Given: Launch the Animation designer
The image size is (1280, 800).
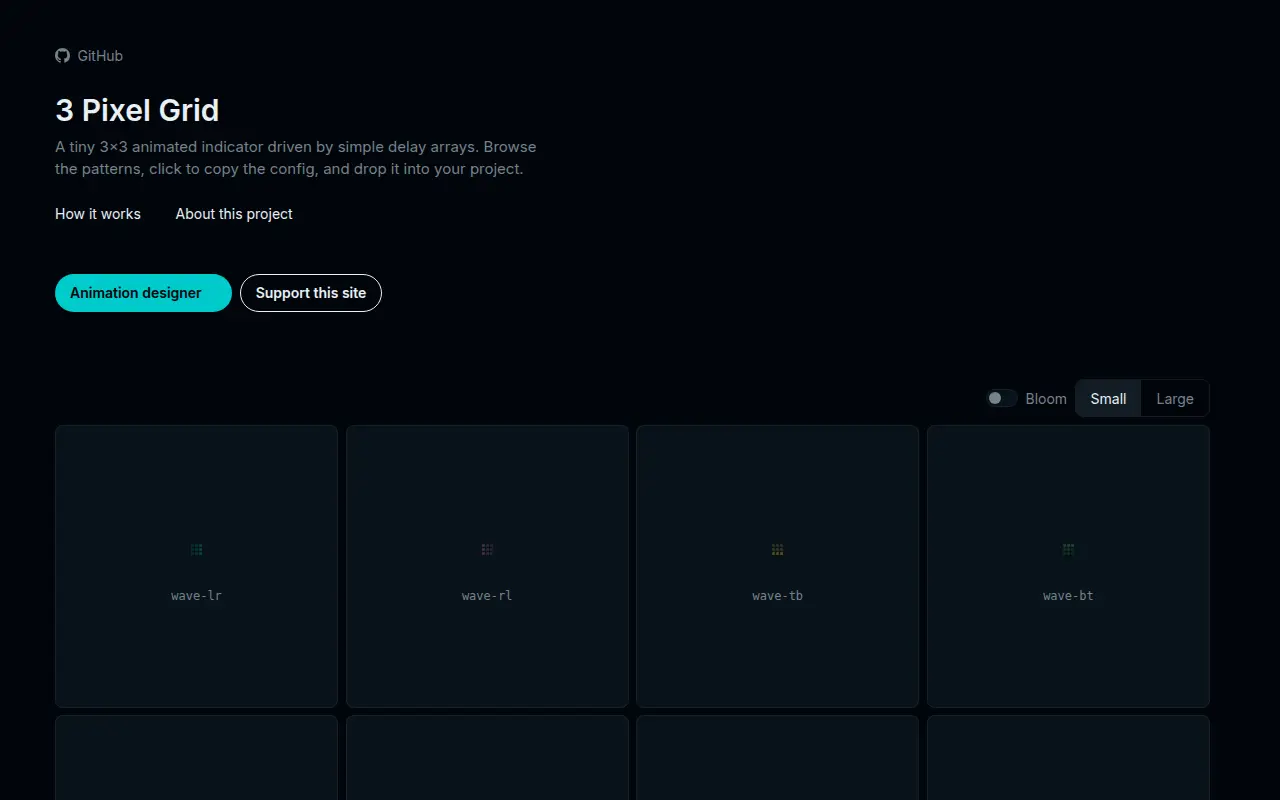Looking at the screenshot, I should (x=143, y=293).
